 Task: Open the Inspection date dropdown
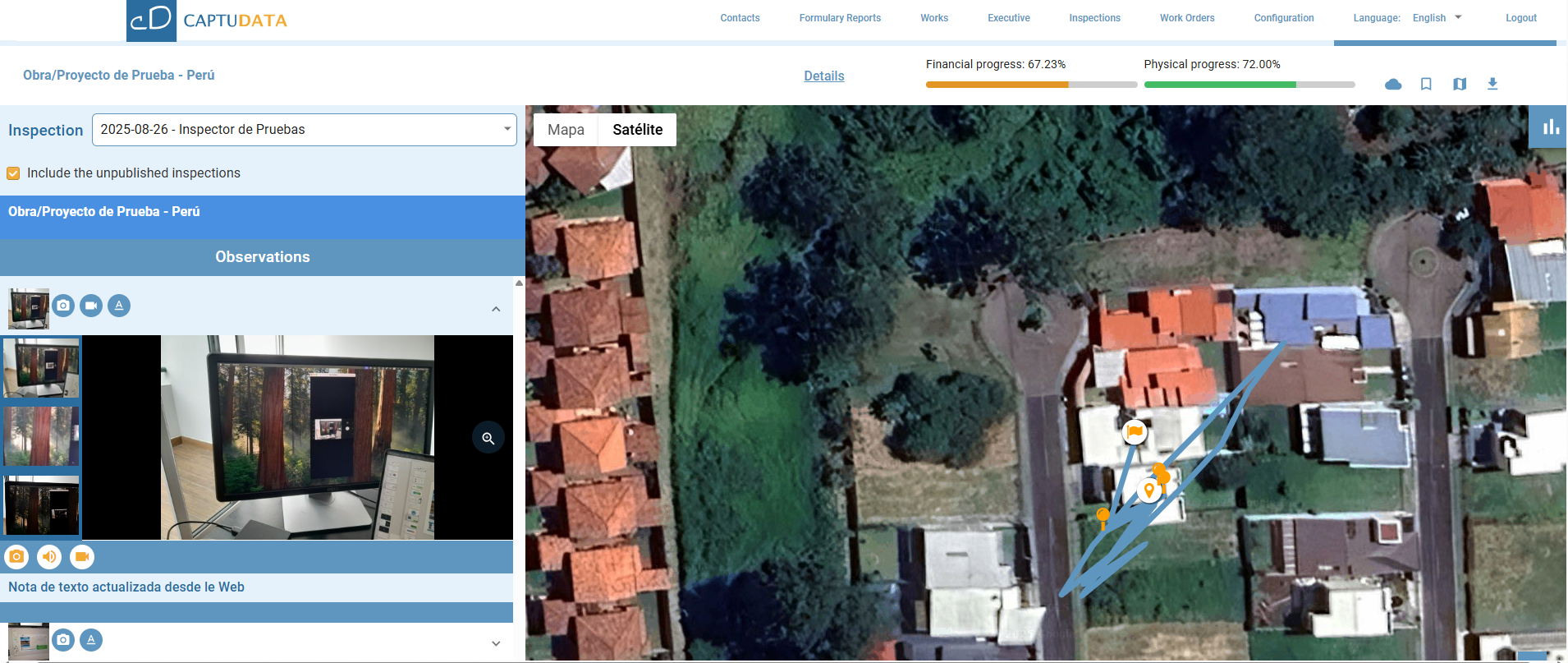(x=304, y=130)
